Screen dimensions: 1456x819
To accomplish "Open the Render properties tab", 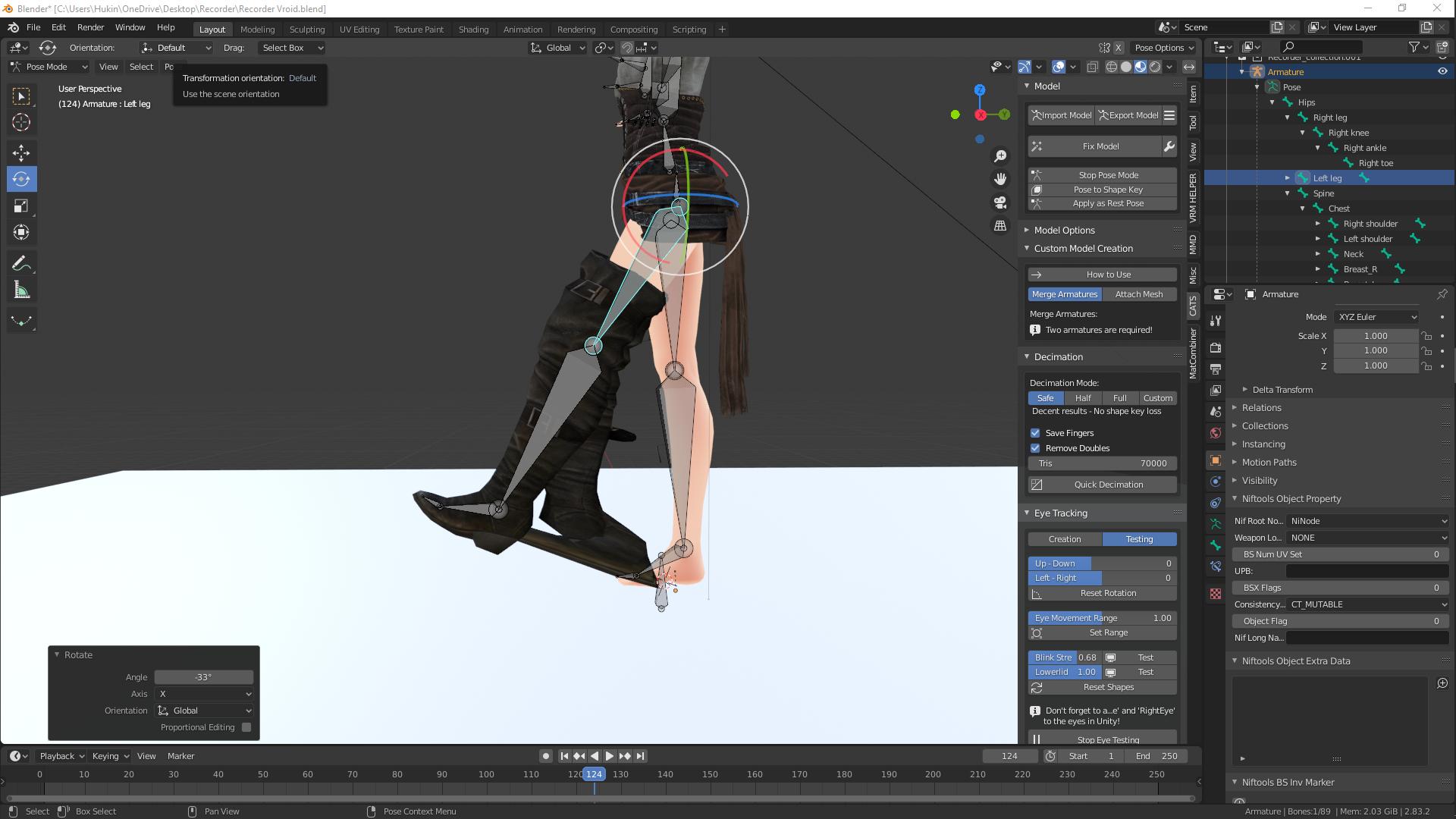I will point(1216,347).
